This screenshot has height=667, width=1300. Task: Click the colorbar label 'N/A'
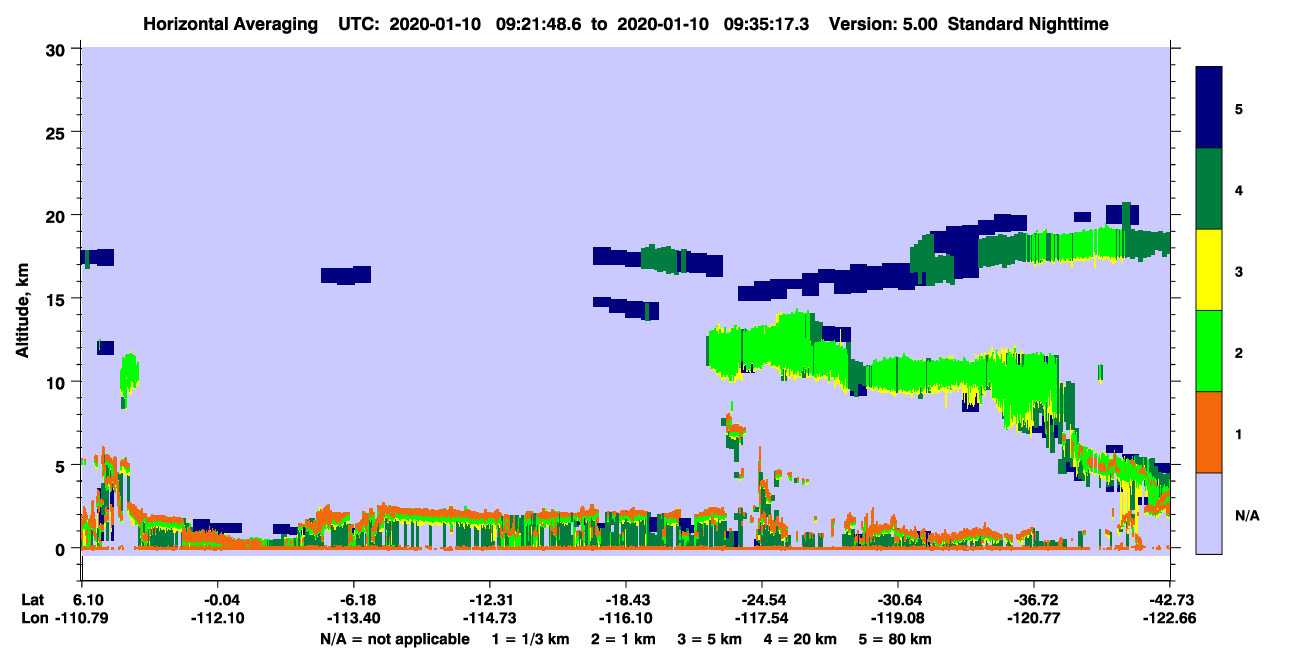(1247, 515)
